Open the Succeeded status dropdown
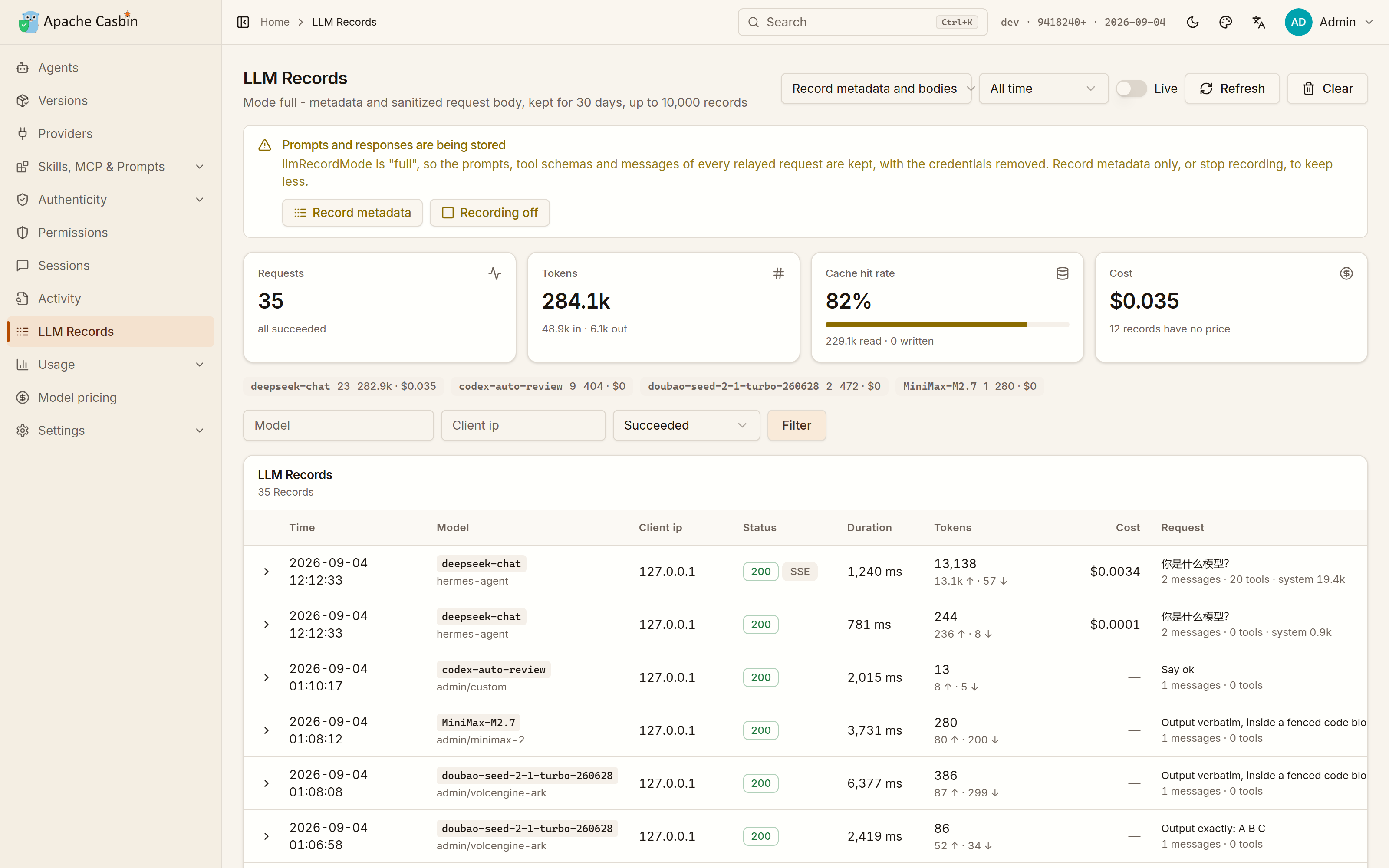 click(x=686, y=425)
